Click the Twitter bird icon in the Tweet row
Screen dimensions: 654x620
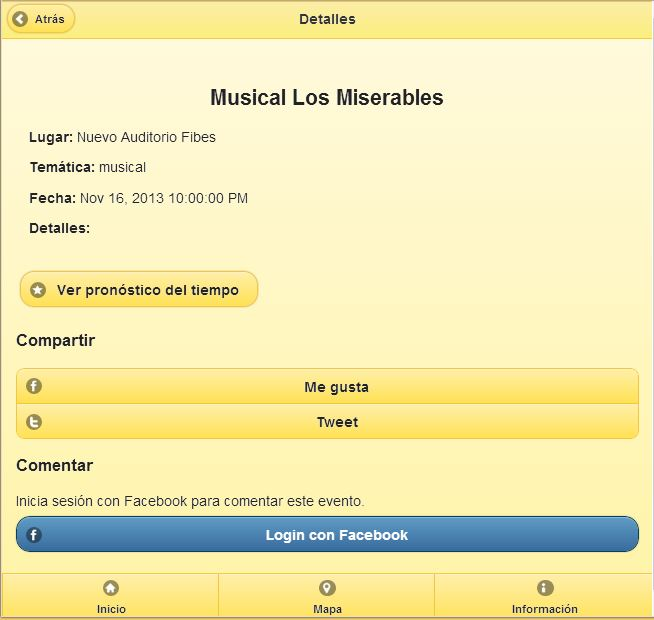(34, 422)
